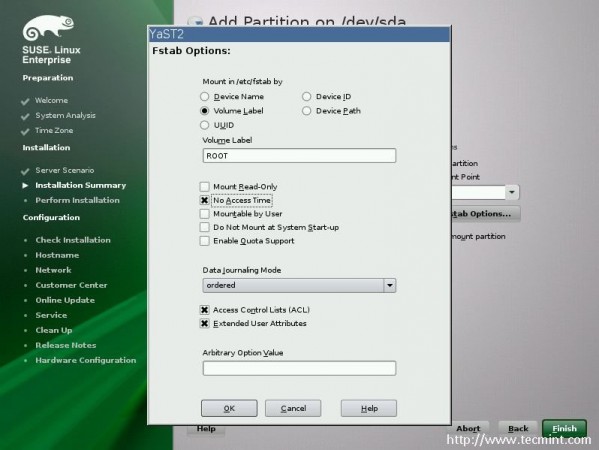Select Service step in the sidebar
Screen dimensions: 599x450
(51, 315)
